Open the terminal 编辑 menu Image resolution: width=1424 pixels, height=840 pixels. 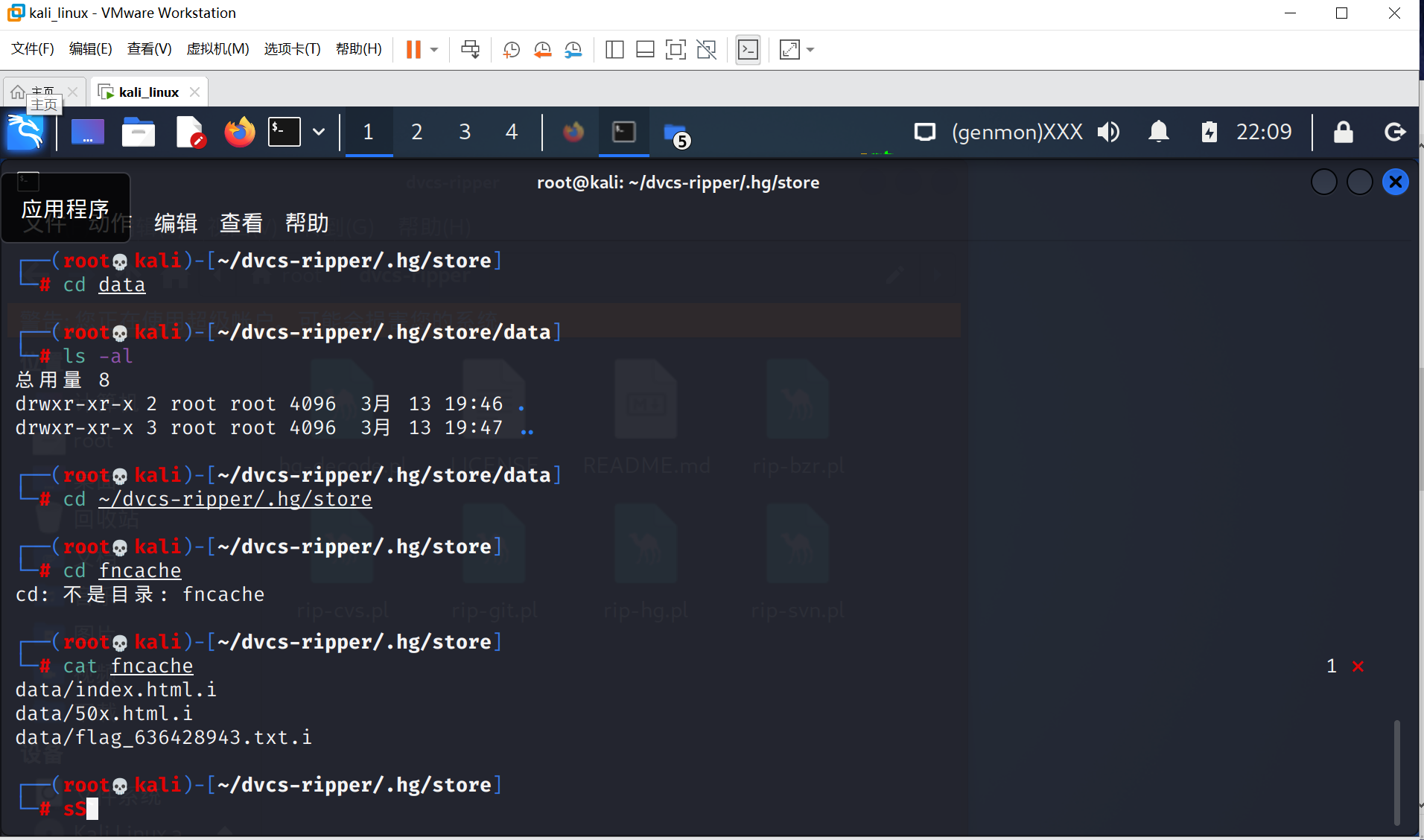176,223
